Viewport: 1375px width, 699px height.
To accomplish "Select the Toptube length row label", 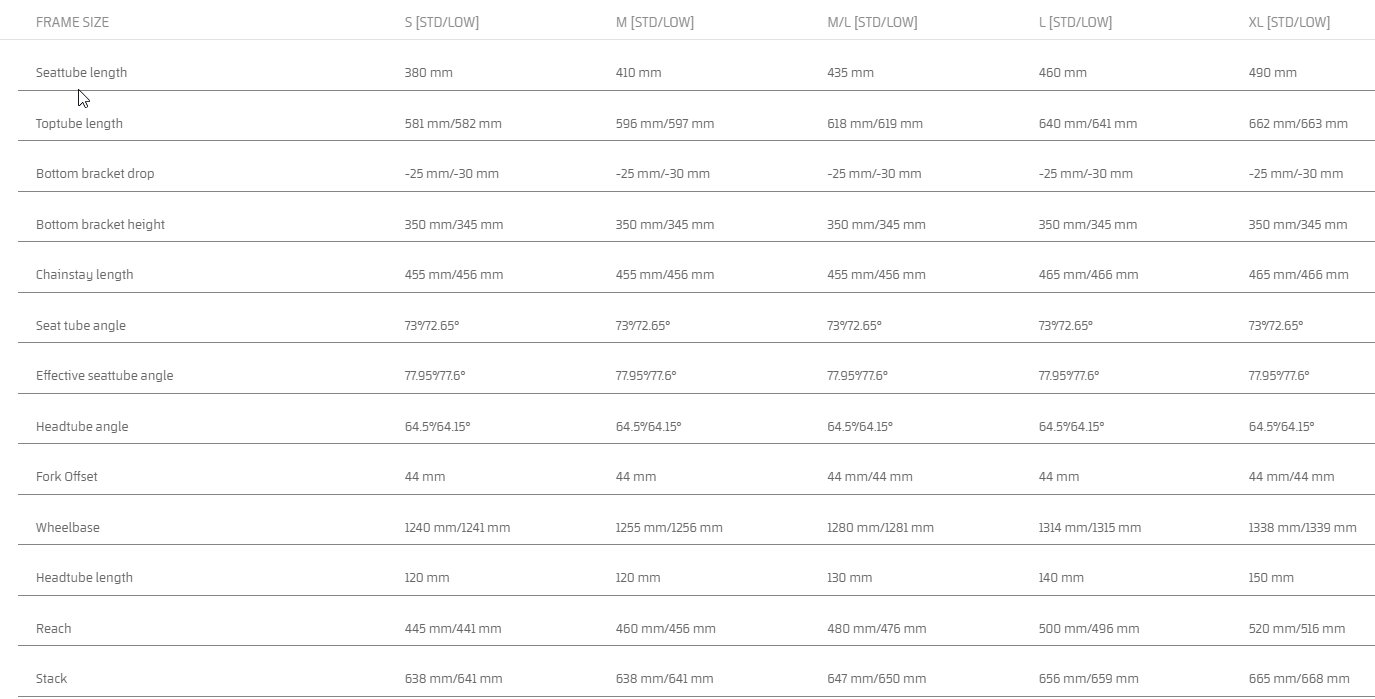I will [x=79, y=124].
